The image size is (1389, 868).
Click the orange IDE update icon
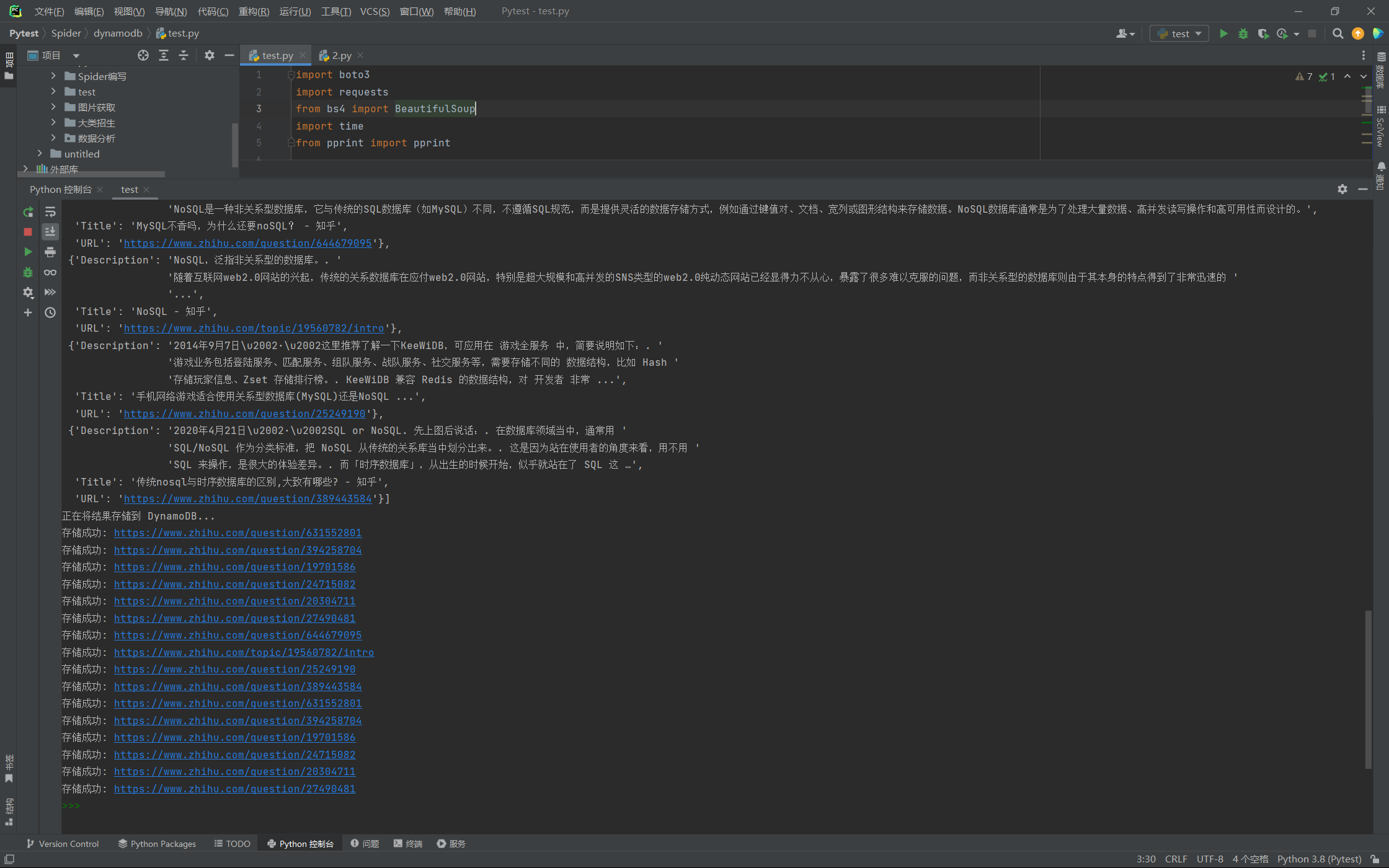pos(1358,33)
